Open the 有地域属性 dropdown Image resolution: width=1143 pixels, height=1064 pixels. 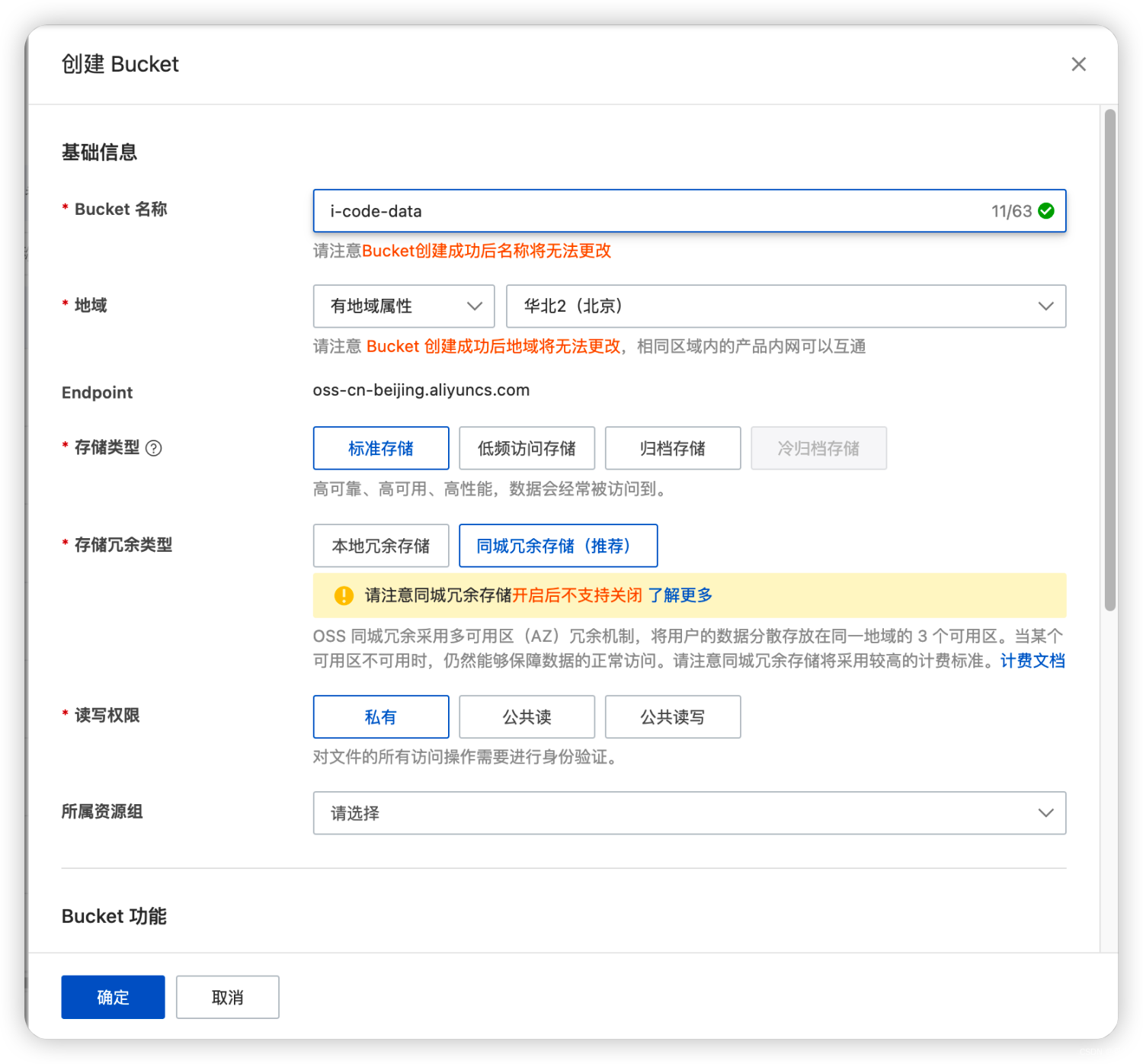pos(404,306)
